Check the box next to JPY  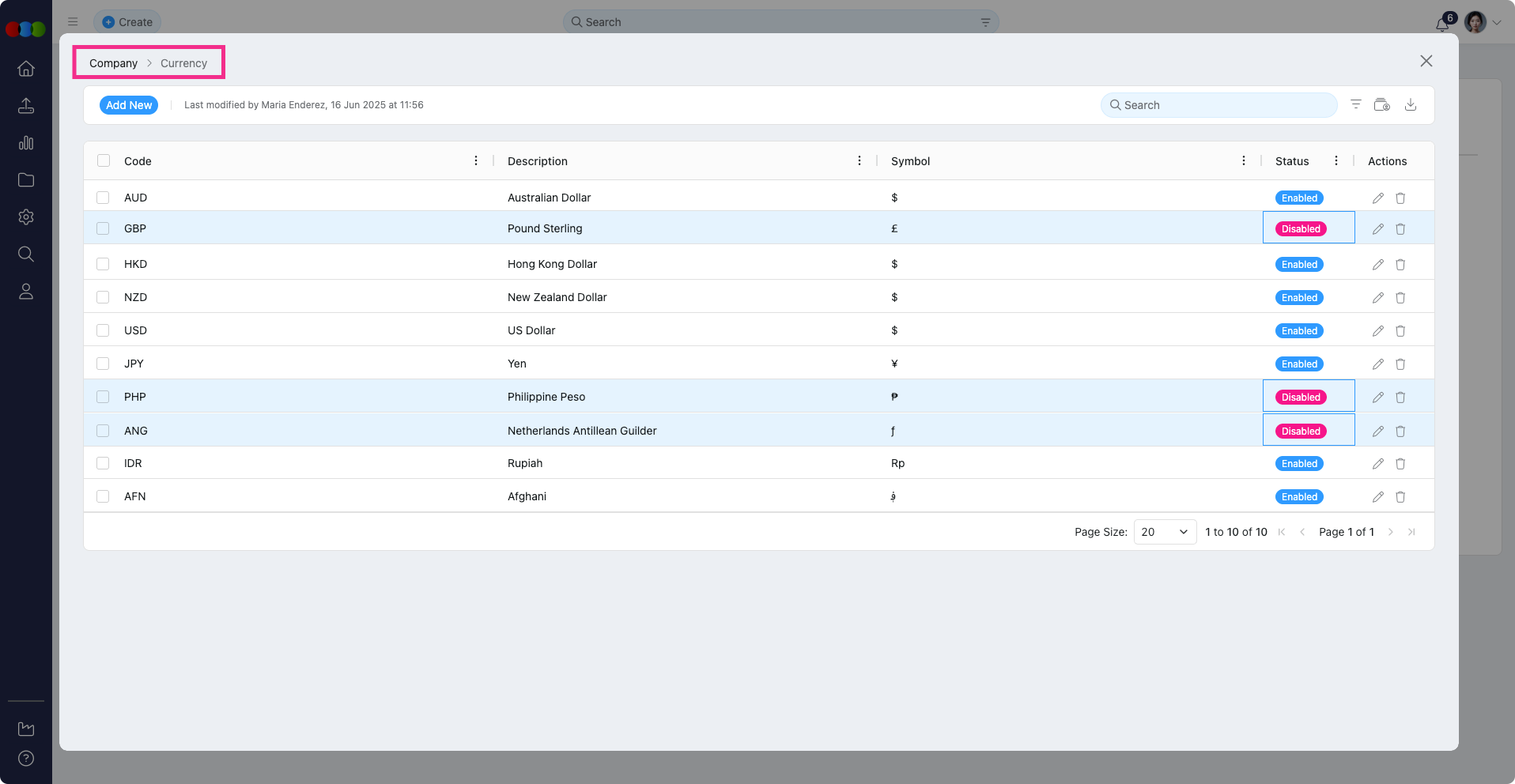click(103, 364)
